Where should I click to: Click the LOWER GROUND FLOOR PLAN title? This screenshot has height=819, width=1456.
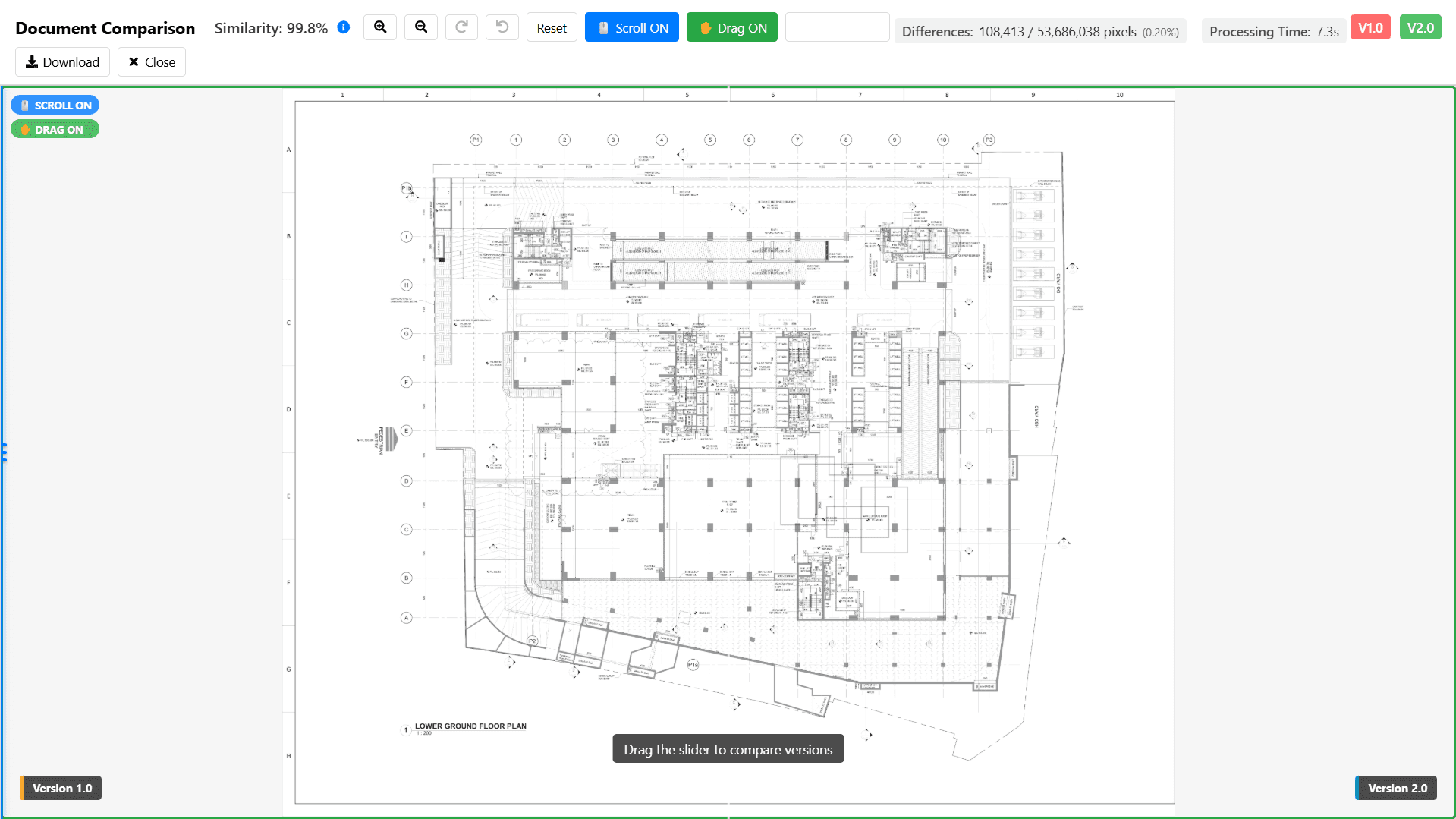470,726
